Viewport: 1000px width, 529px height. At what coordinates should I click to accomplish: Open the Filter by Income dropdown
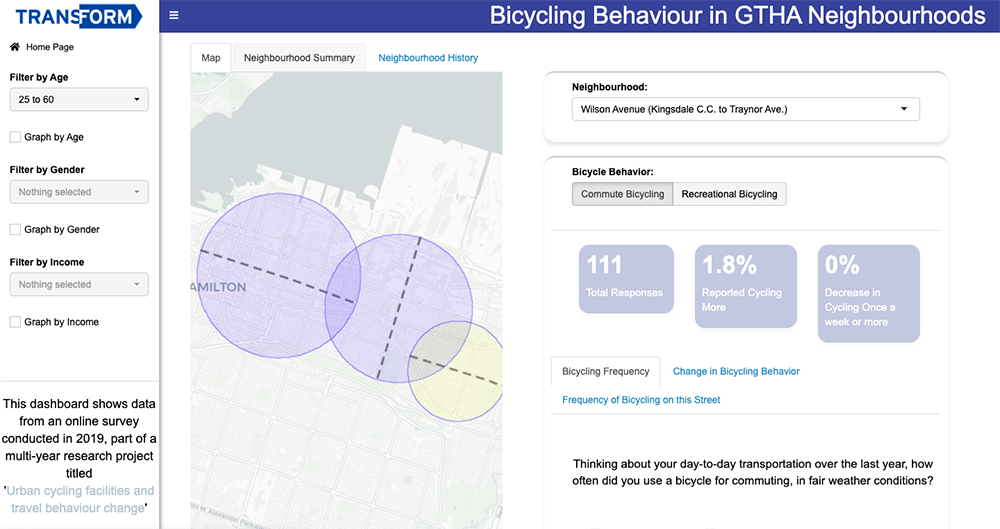point(79,285)
